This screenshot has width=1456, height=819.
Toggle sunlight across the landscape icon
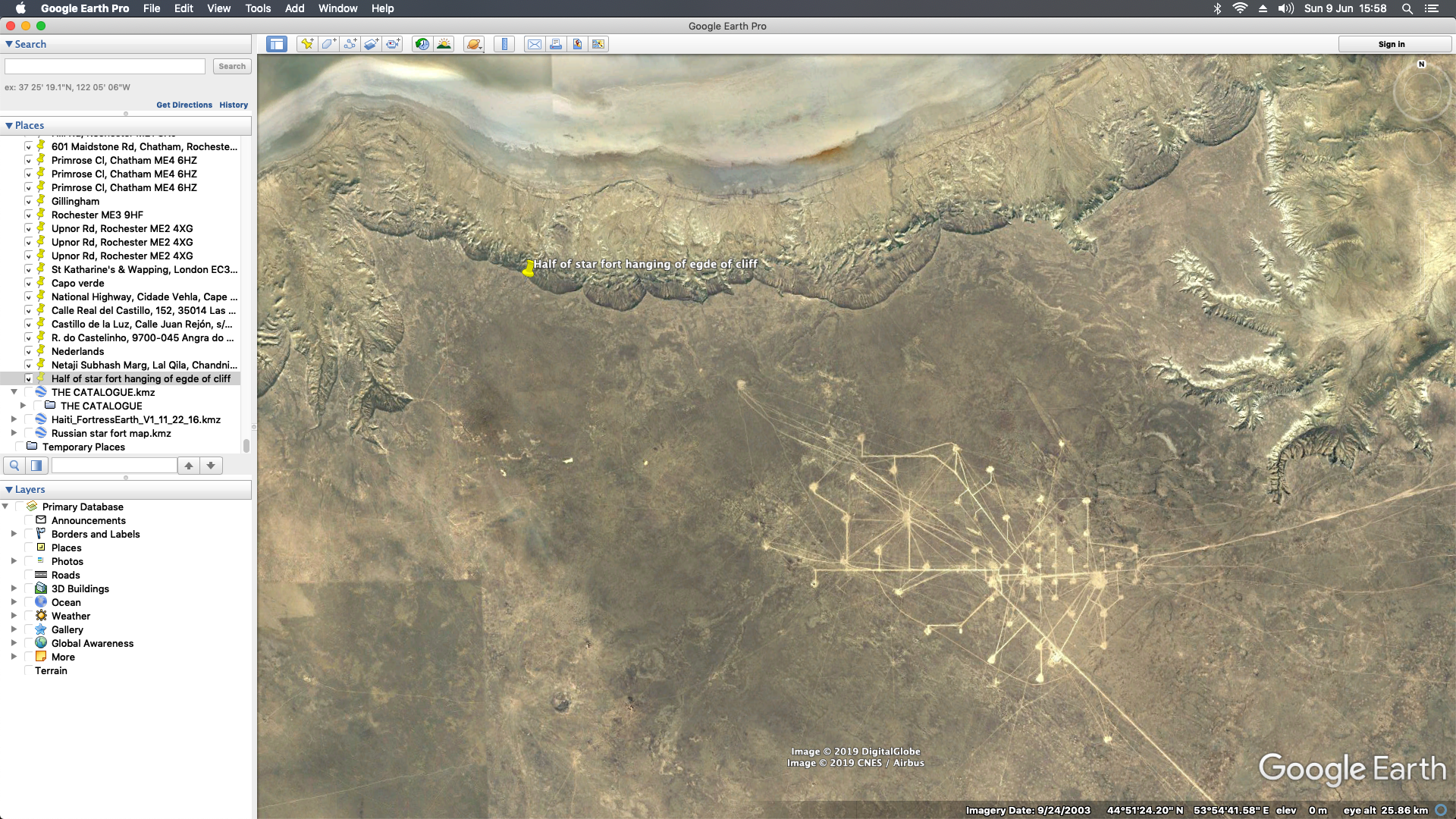click(x=444, y=44)
